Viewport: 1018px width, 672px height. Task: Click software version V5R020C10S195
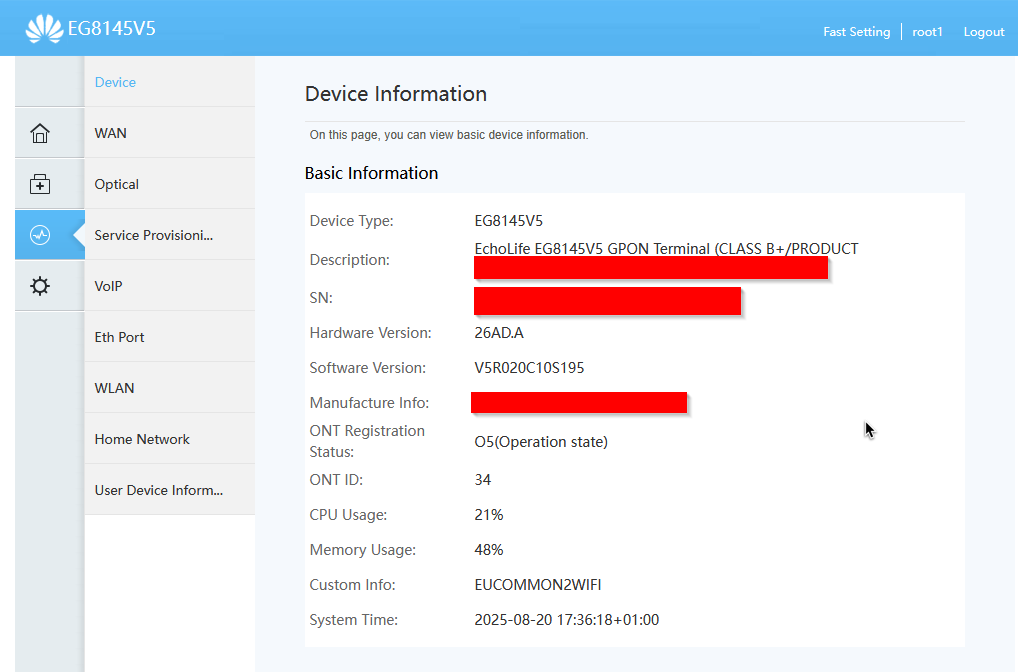(529, 368)
